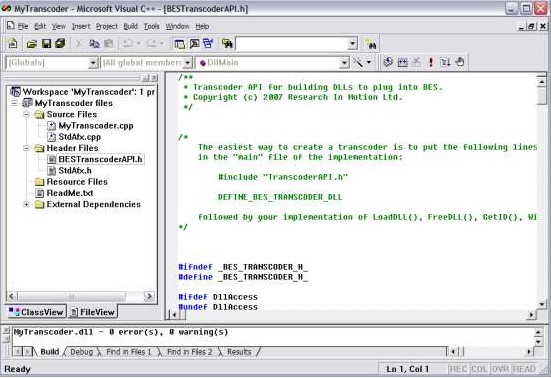This screenshot has width=551, height=378.
Task: Select the Results output tab
Action: click(239, 352)
